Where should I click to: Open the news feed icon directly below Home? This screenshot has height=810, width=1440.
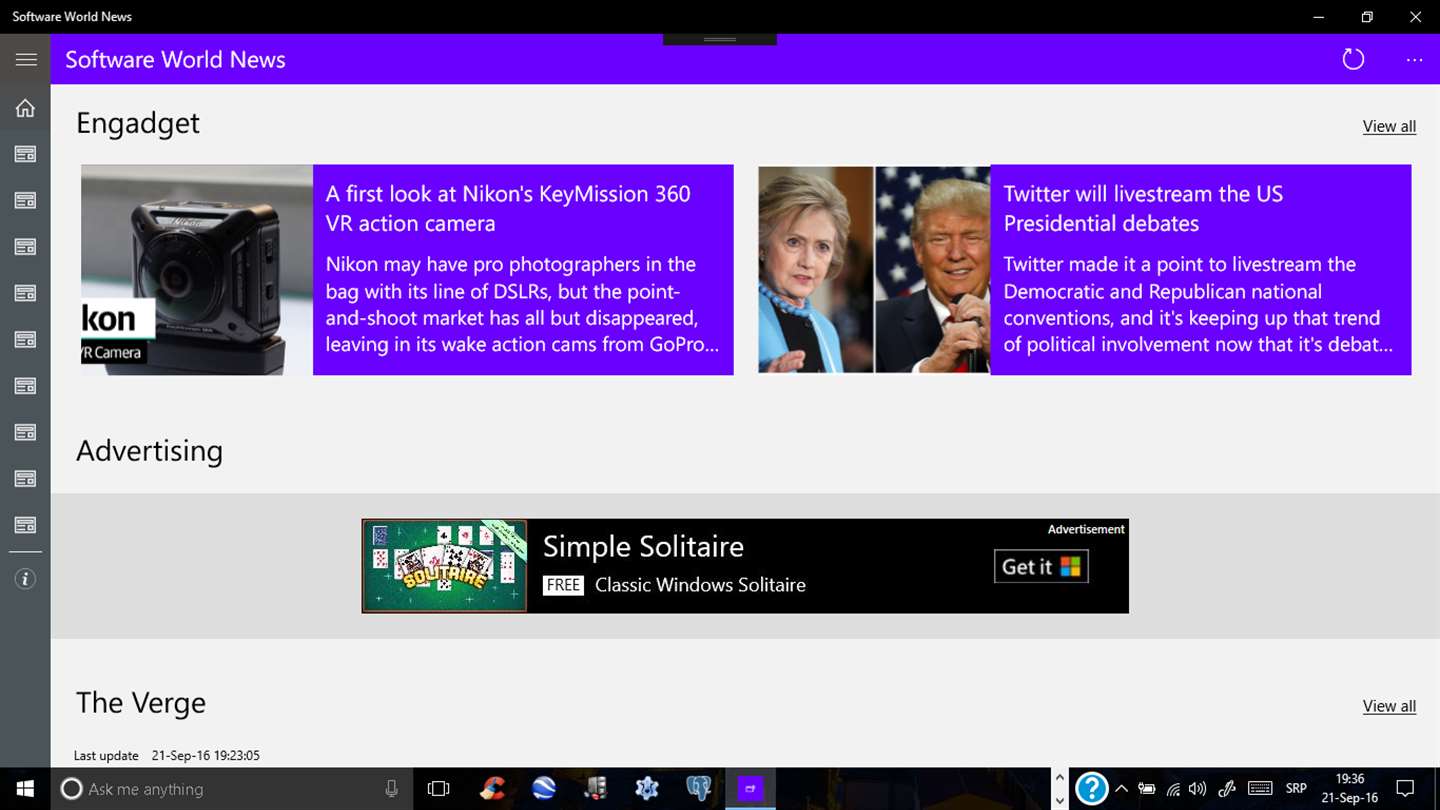pos(25,154)
